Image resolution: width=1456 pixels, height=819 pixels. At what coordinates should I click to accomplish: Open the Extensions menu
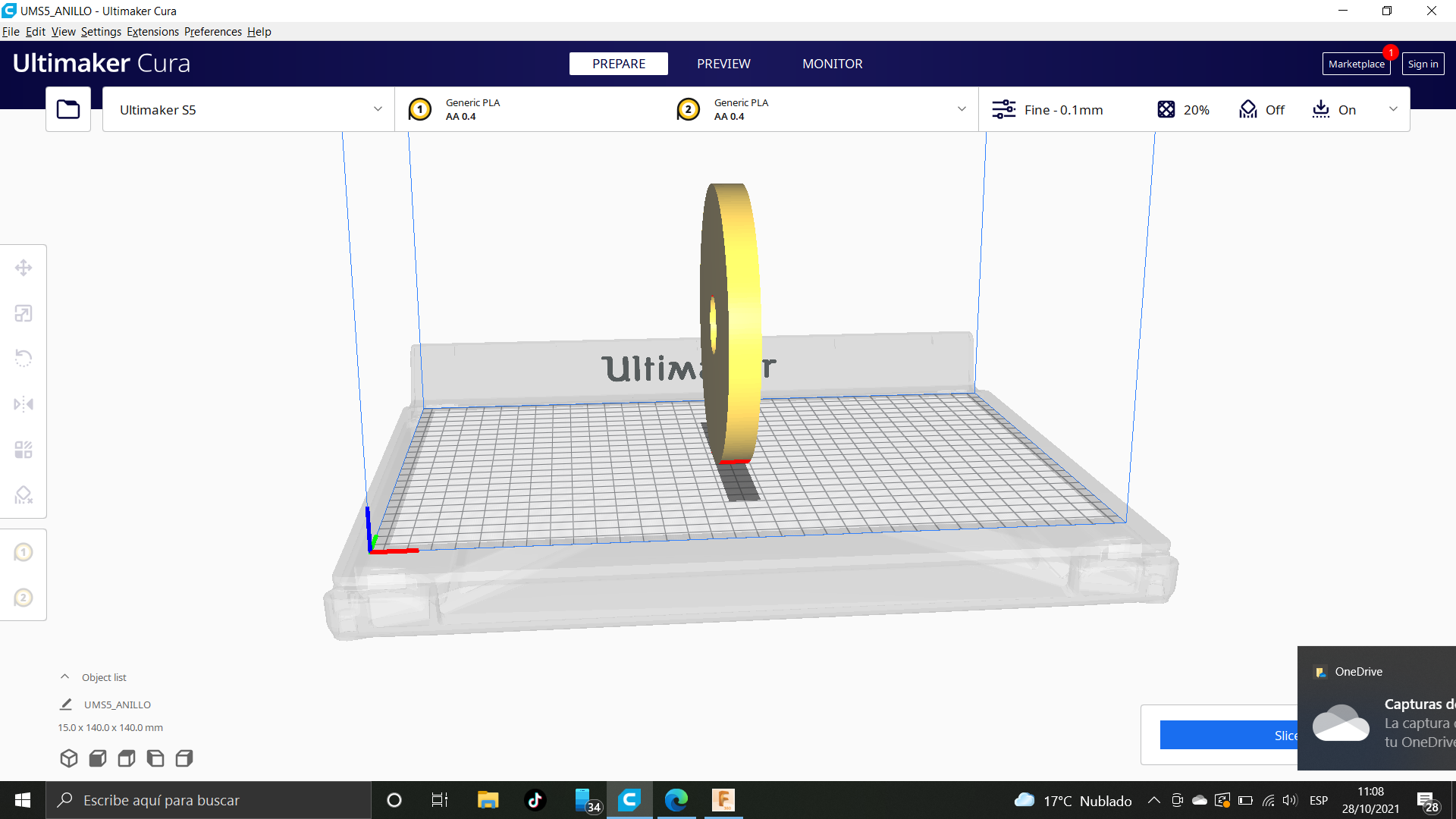[153, 31]
